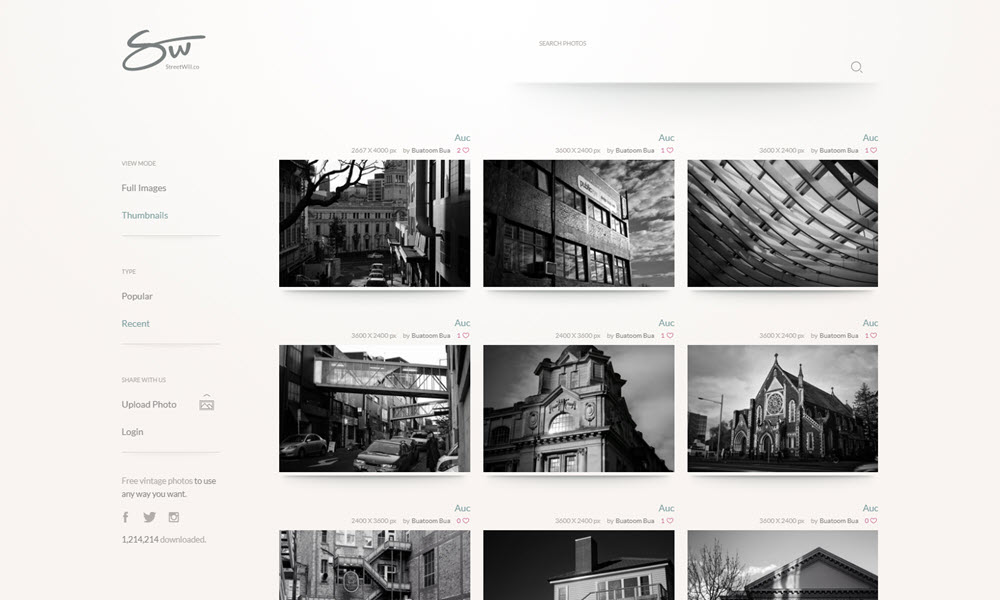The width and height of the screenshot is (1000, 600).
Task: Open the Login link
Action: 132,432
